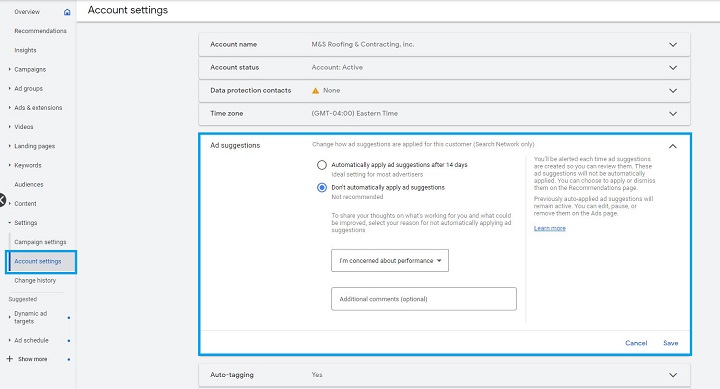The width and height of the screenshot is (720, 389).
Task: Click the M&S Roofing & Contracting account name
Action: click(x=363, y=45)
